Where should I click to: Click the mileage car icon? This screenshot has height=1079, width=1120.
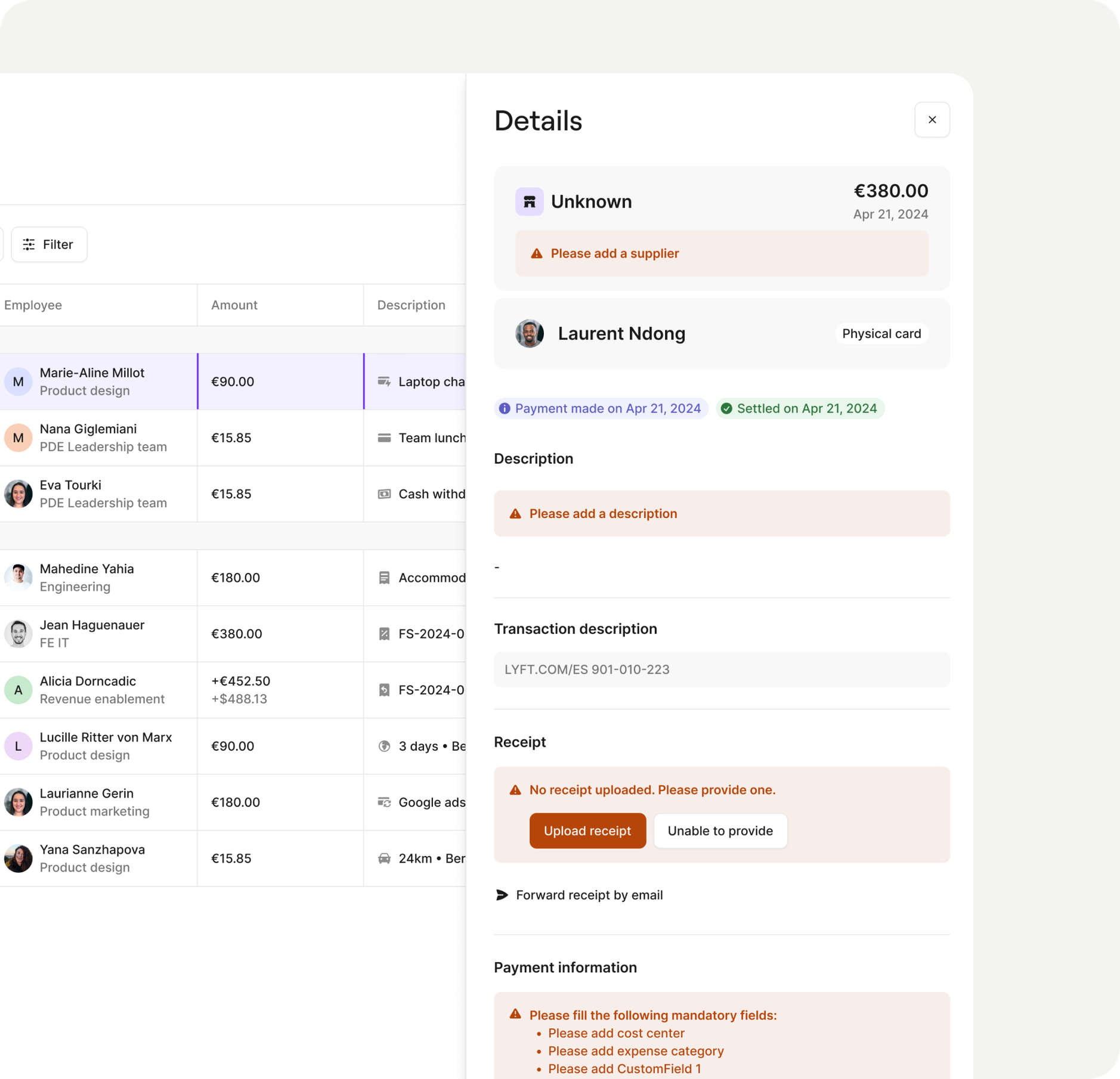(384, 858)
